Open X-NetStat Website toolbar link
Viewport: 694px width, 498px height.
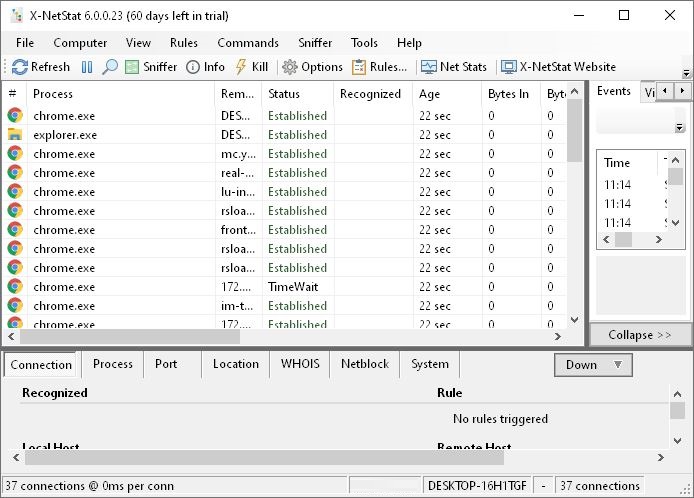tap(558, 67)
